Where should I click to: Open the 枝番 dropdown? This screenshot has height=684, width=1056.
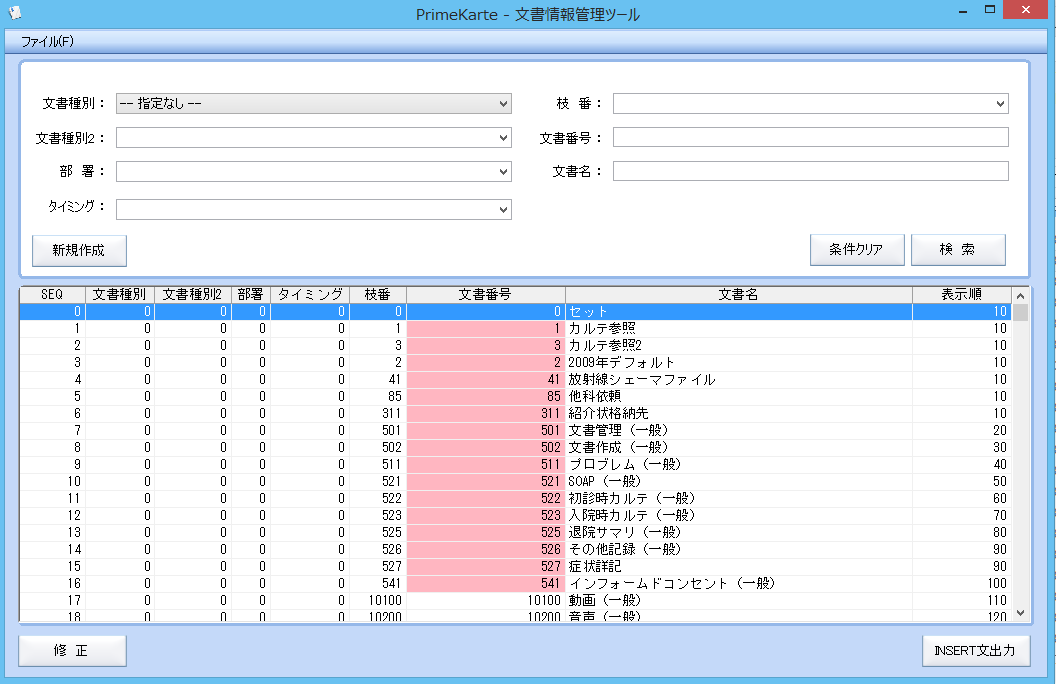[811, 104]
